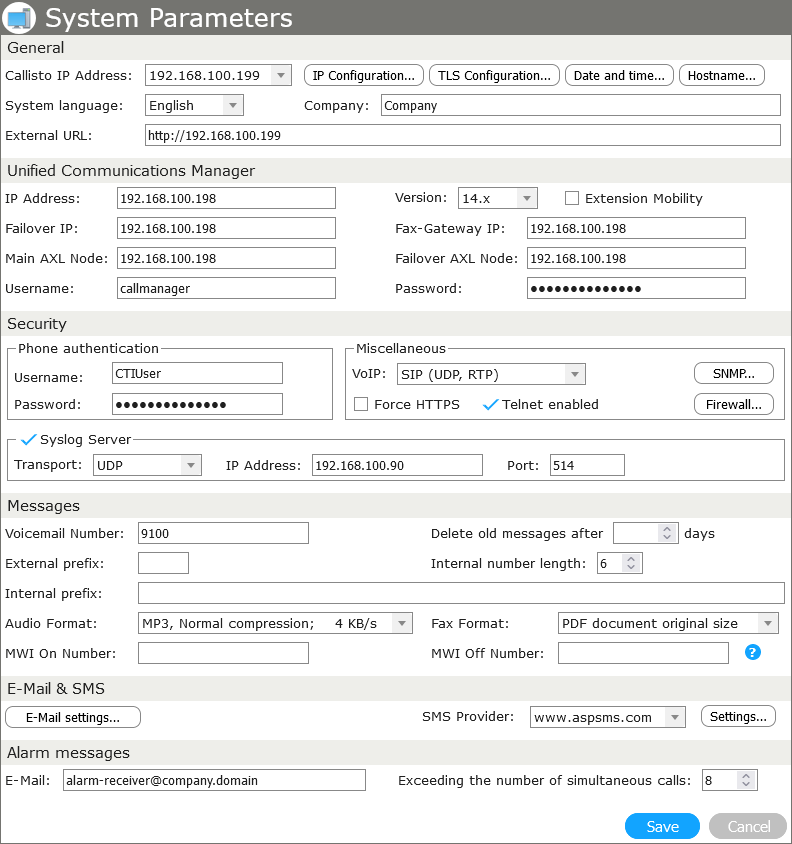Click the Failover IP field
Screen dimensions: 792x844
point(226,228)
